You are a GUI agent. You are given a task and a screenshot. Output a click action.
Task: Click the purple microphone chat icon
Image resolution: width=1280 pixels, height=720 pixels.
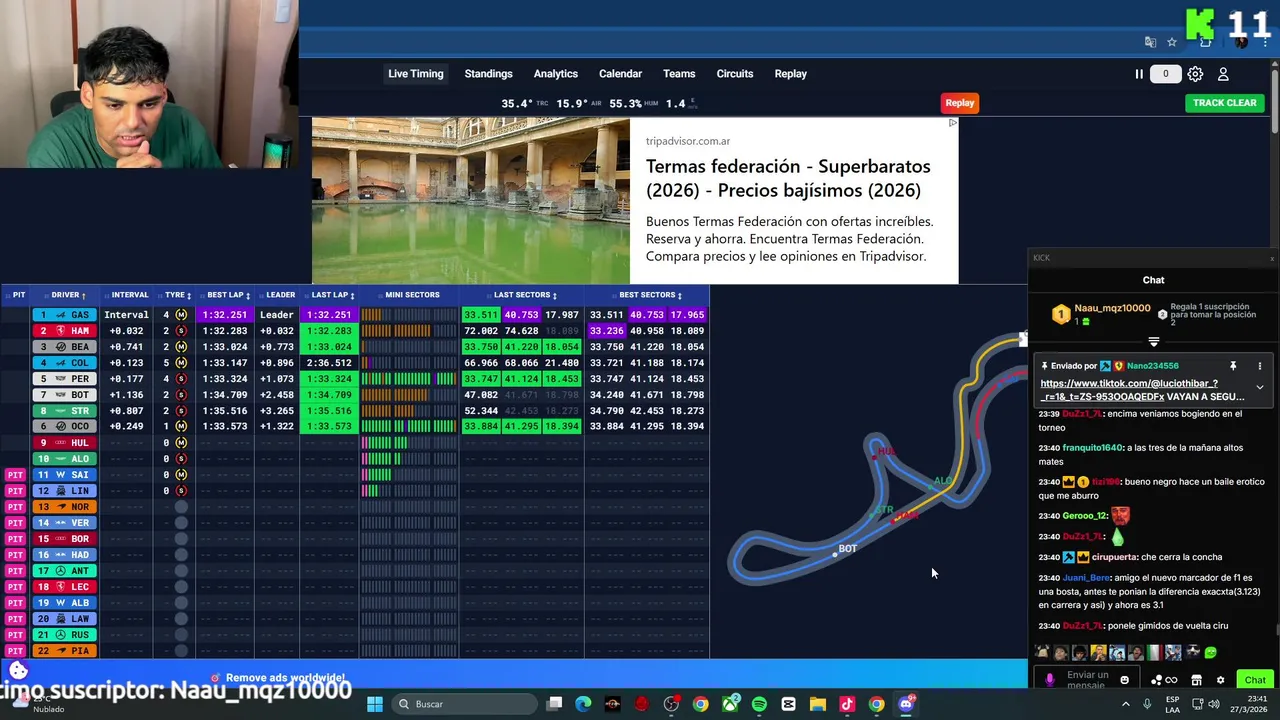tap(1049, 680)
